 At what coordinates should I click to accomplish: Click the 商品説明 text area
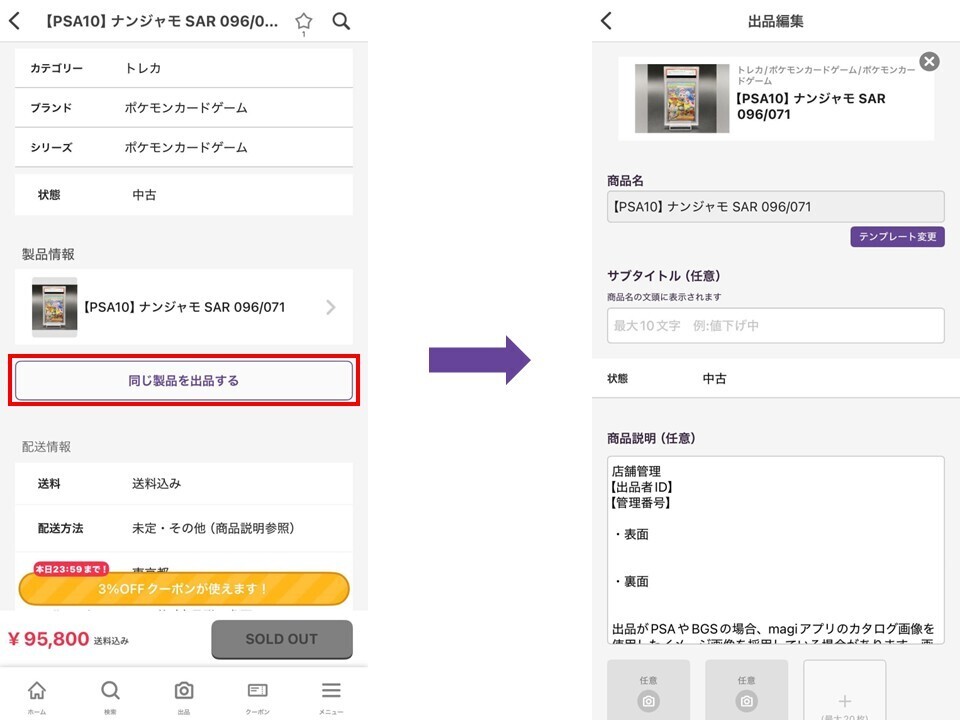775,550
